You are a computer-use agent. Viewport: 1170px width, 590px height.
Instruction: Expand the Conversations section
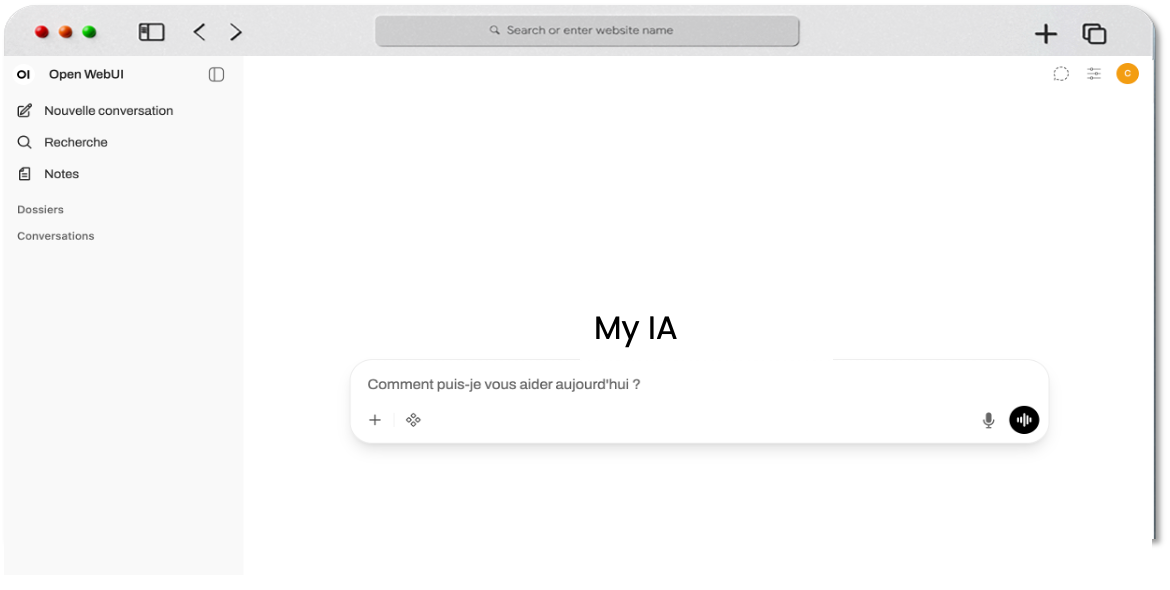point(55,236)
